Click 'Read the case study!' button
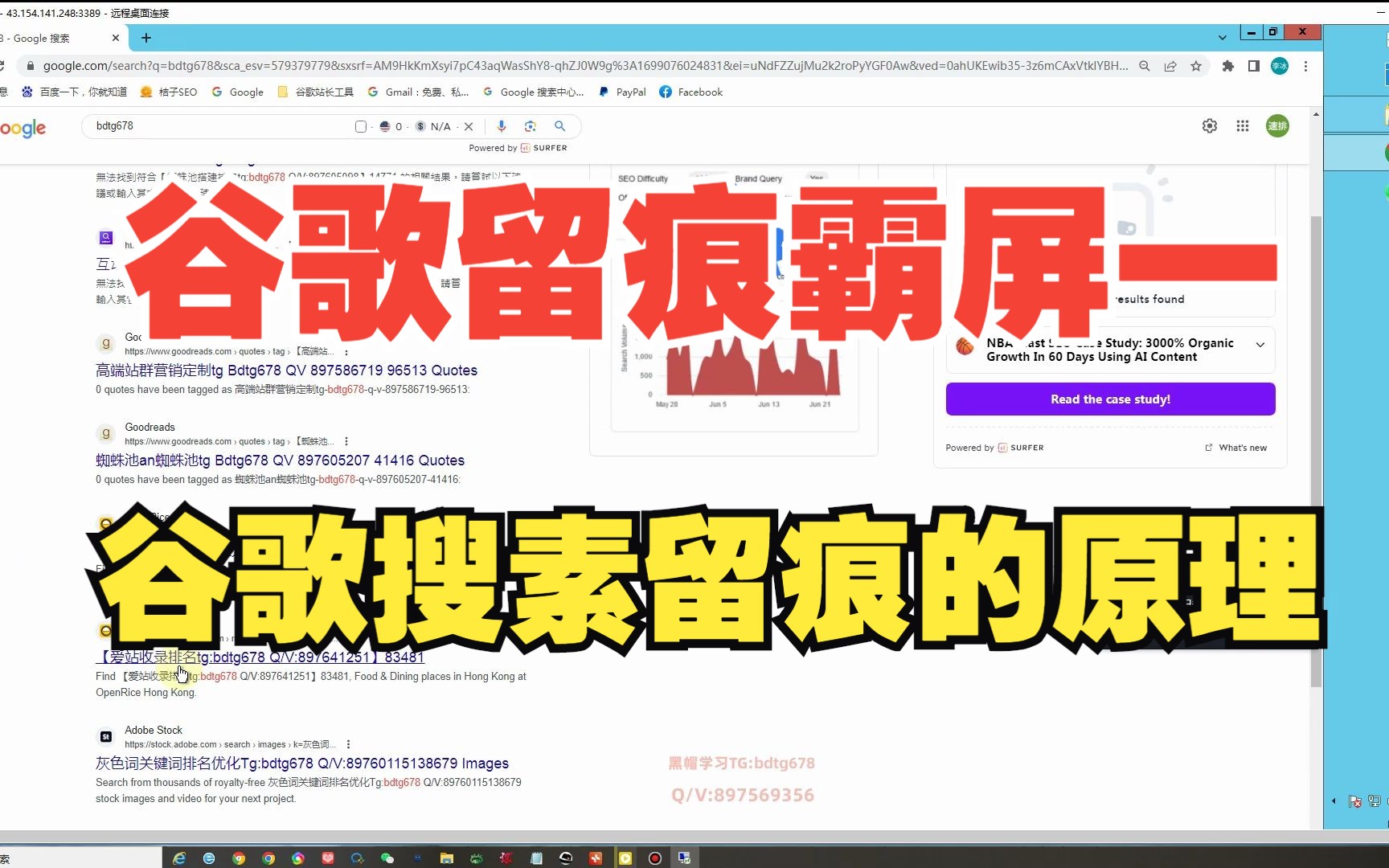The image size is (1389, 868). click(x=1110, y=399)
